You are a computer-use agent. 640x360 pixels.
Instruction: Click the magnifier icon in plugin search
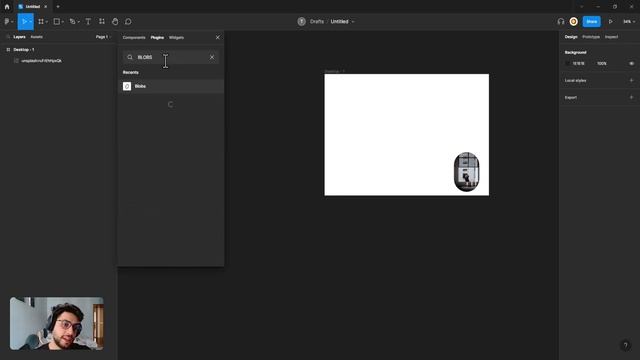pos(130,57)
